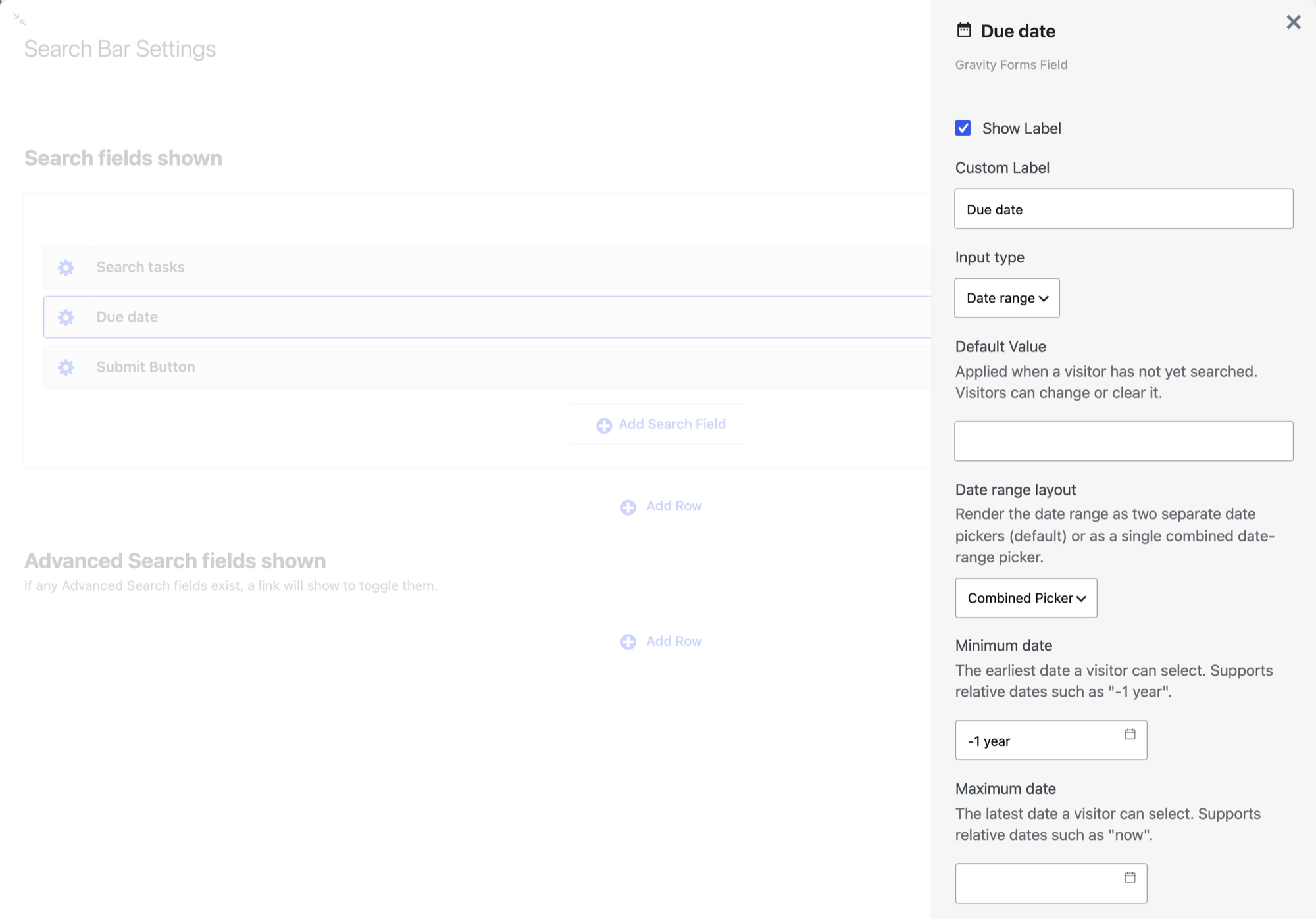This screenshot has height=919, width=1316.
Task: Click the Gravity Forms Field subtitle
Action: (x=1011, y=64)
